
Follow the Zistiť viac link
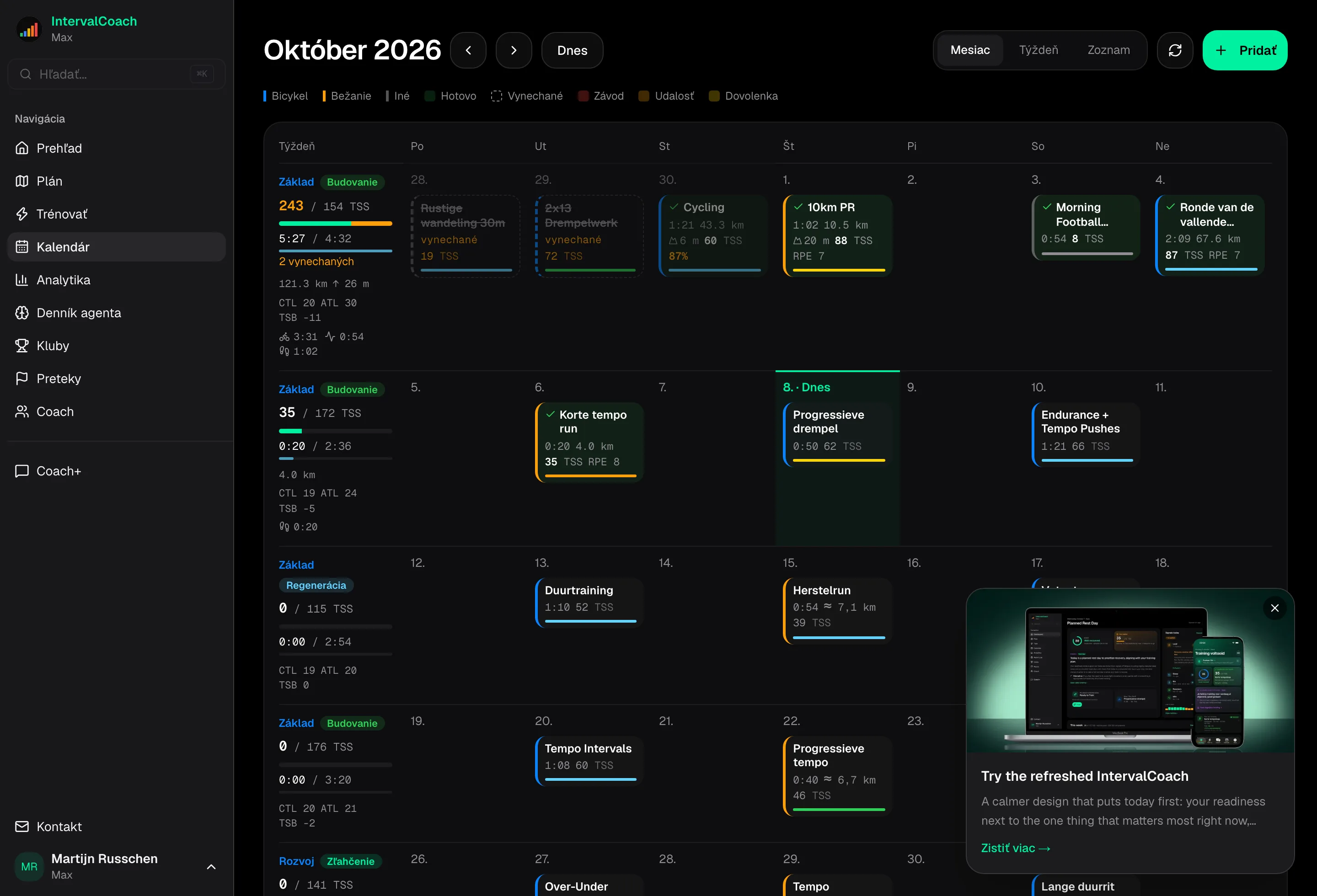tap(1016, 848)
